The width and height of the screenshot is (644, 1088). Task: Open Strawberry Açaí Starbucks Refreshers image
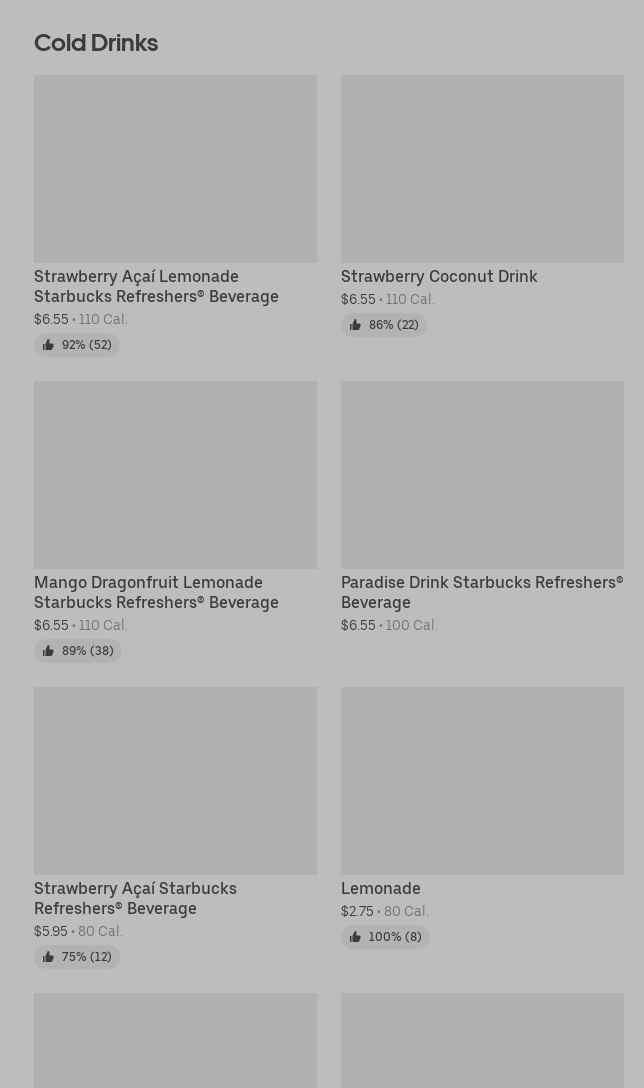pyautogui.click(x=175, y=780)
